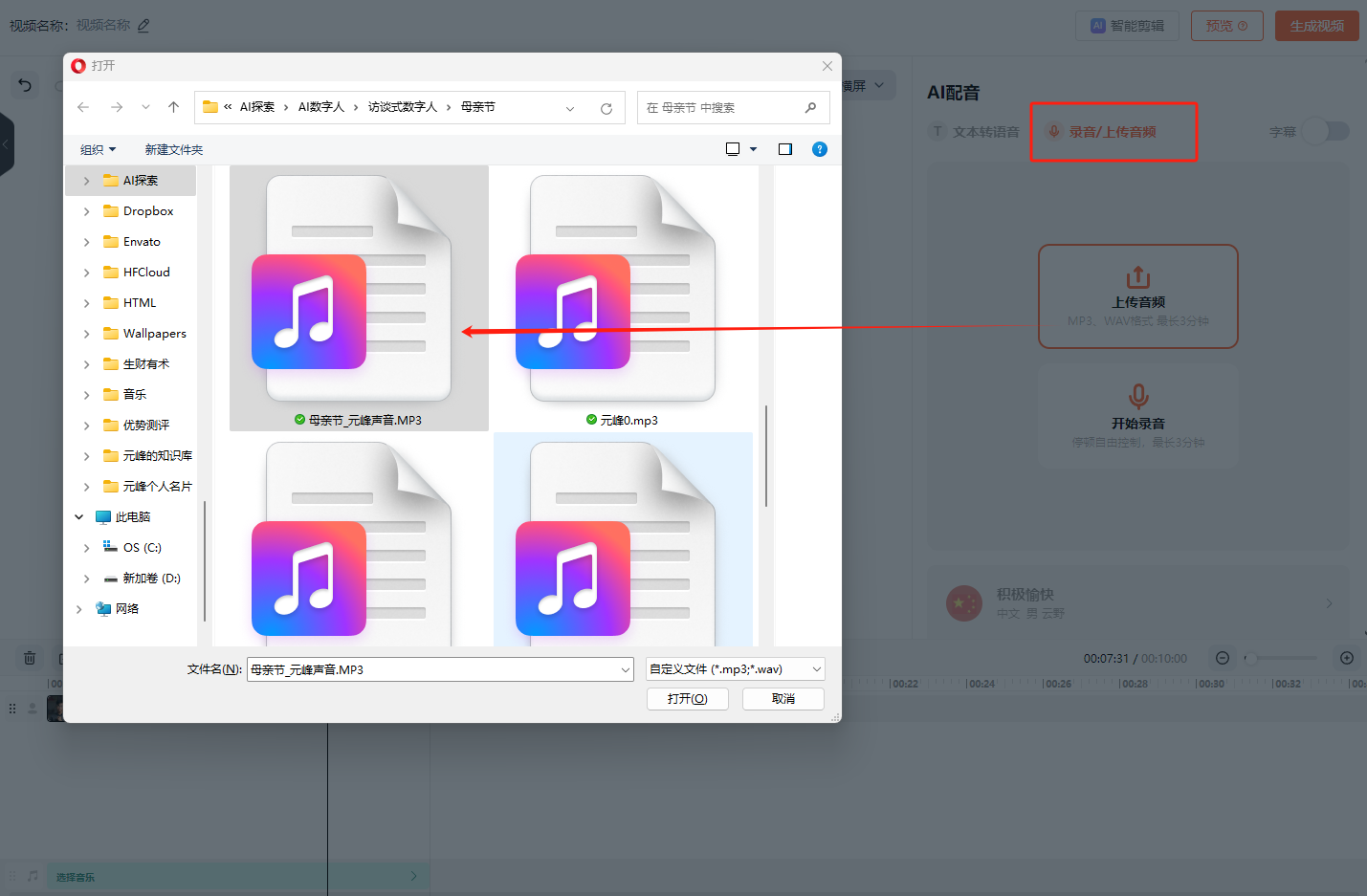
Task: Click the 取消 button
Action: pyautogui.click(x=783, y=699)
